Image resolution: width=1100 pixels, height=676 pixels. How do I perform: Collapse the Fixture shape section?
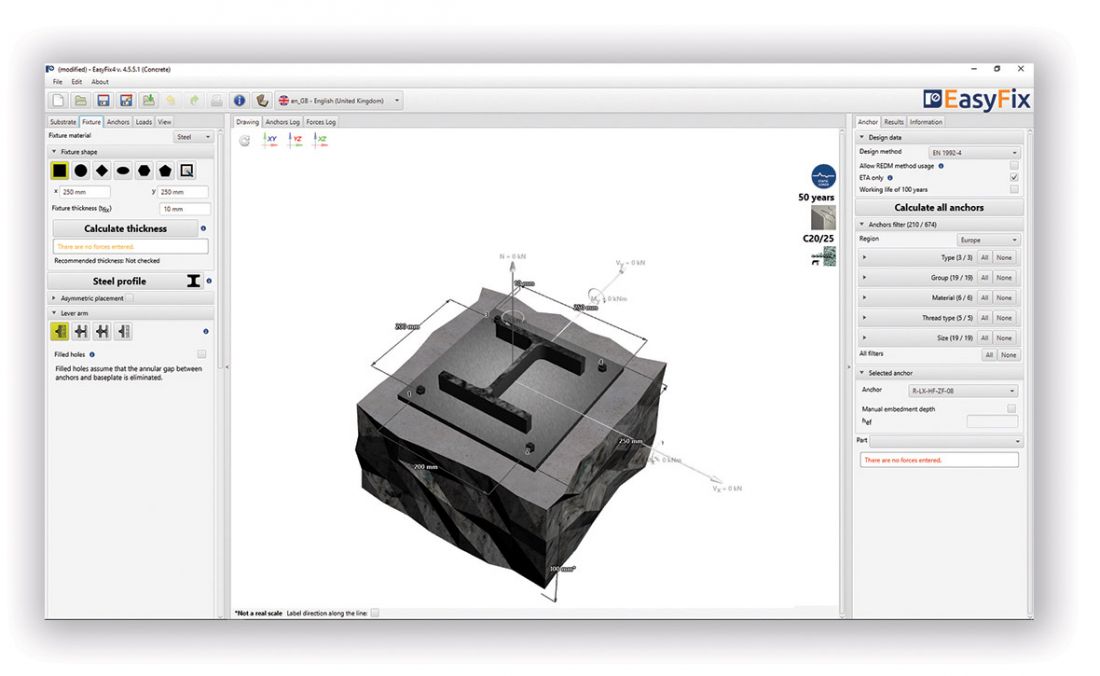pos(54,151)
